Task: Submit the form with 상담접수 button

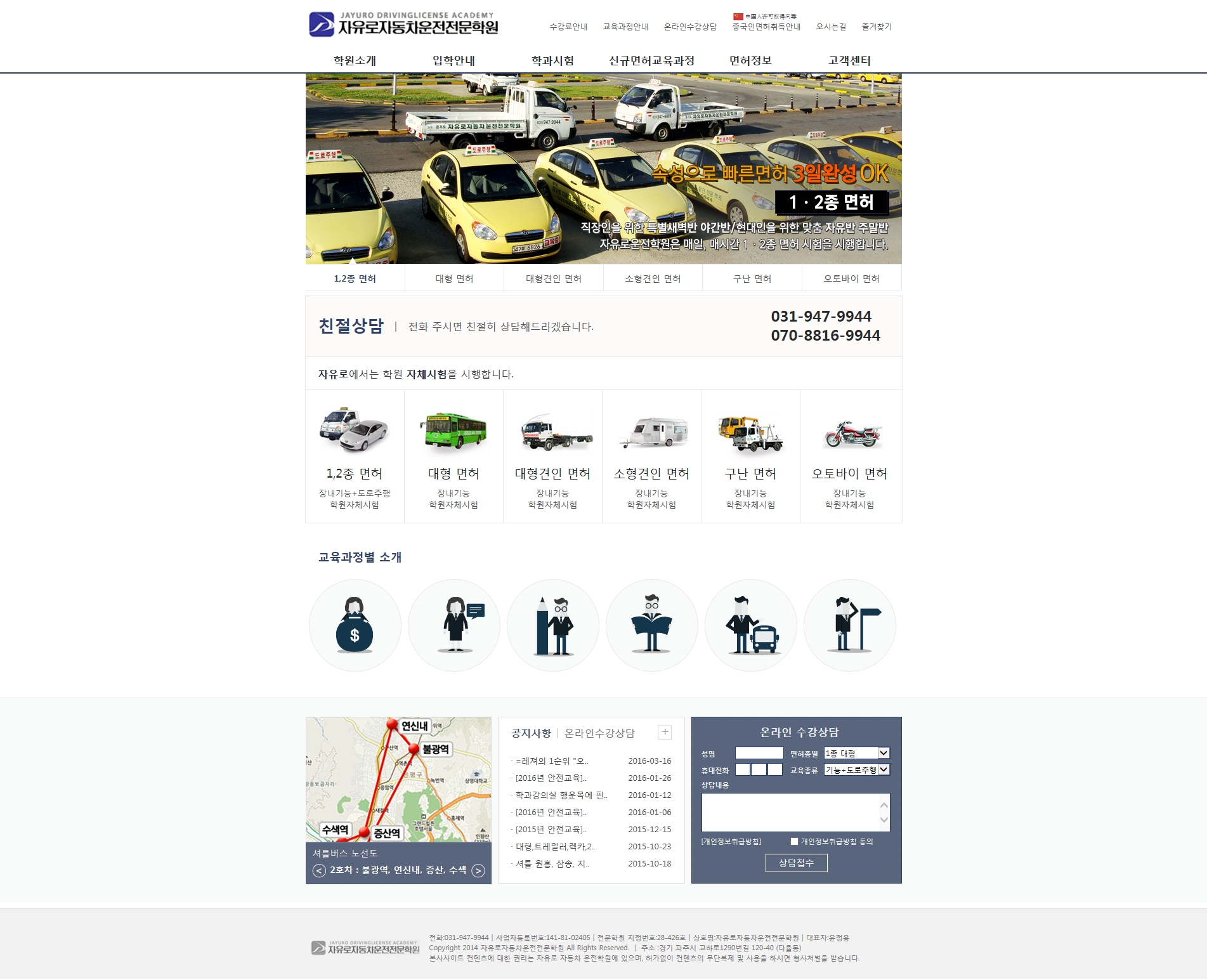Action: tap(796, 863)
